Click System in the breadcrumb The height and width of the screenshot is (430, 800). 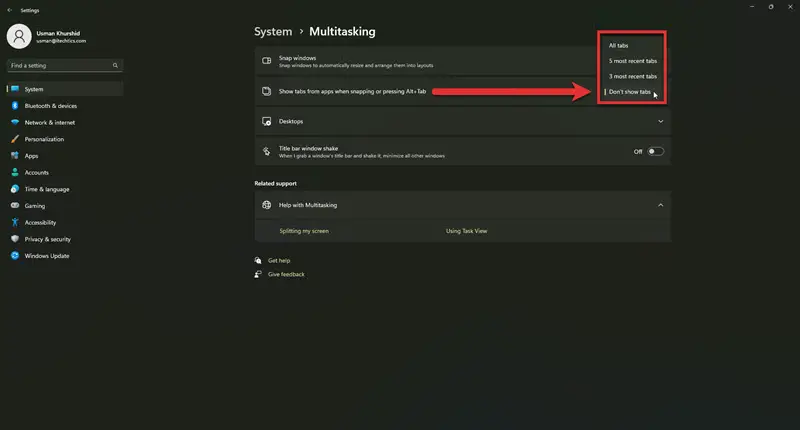click(x=273, y=32)
